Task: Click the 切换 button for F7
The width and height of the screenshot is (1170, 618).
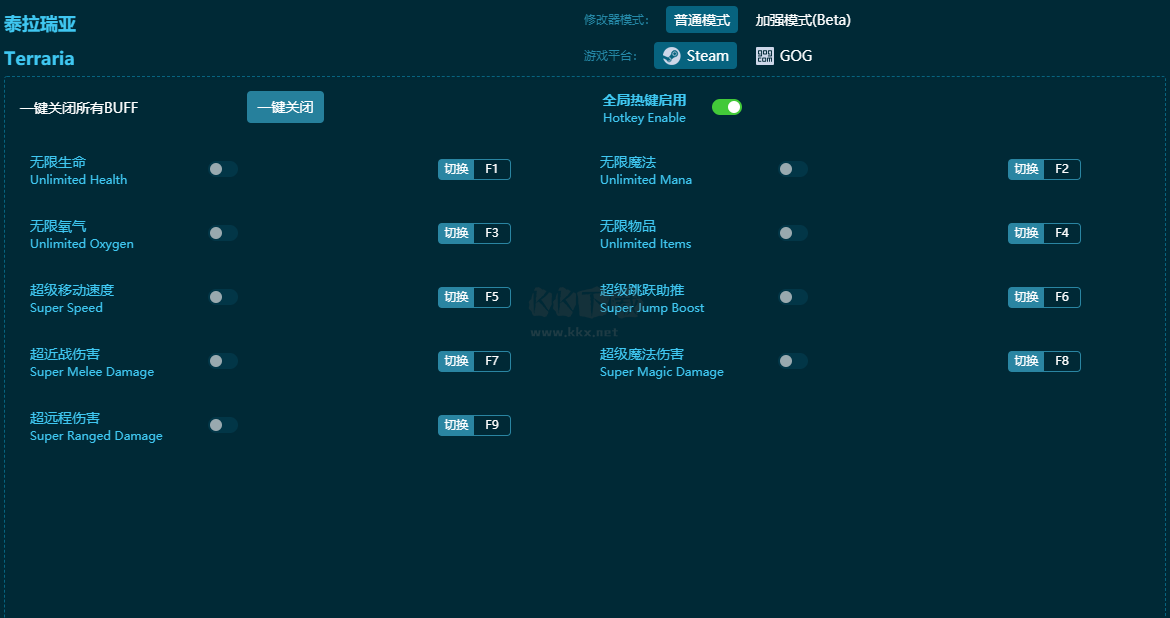Action: point(456,361)
